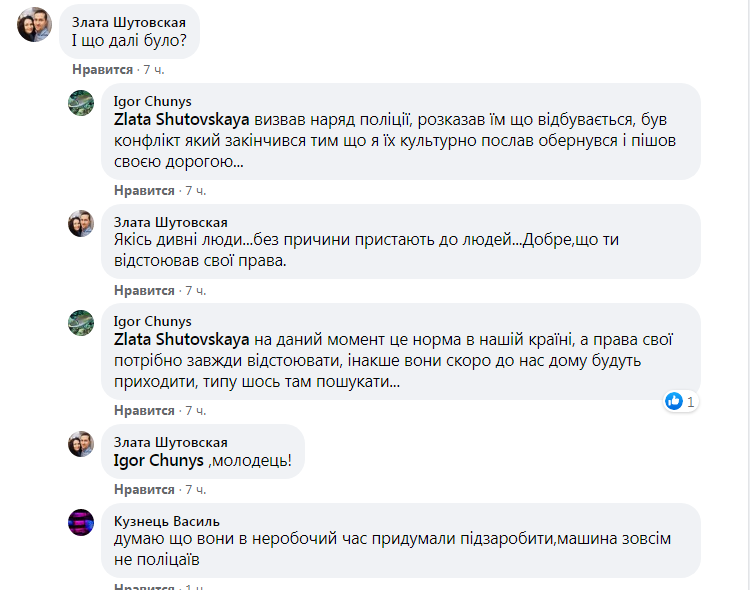This screenshot has height=590, width=750.
Task: Click the "7 ч." timestamp under "І що далі було?"
Action: (x=155, y=70)
